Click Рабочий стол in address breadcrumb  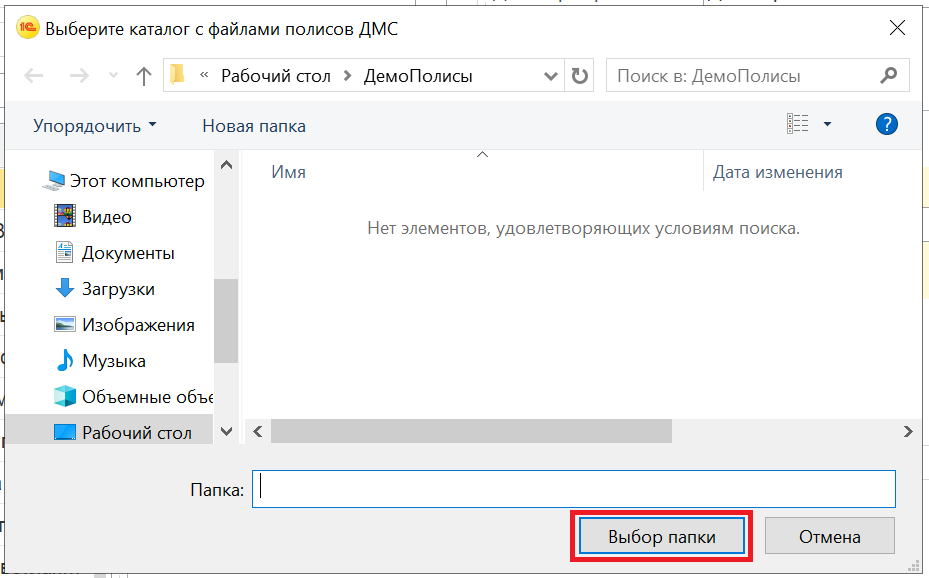coord(275,76)
